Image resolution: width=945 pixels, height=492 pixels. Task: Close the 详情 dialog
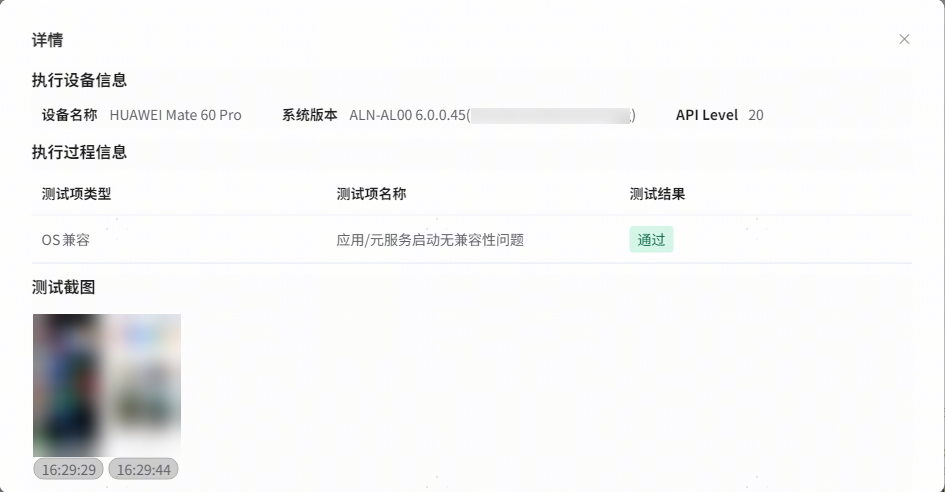point(904,39)
